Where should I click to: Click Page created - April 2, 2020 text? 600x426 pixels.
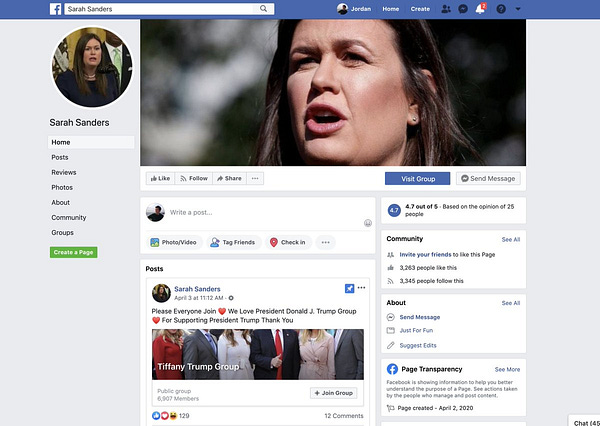(435, 408)
